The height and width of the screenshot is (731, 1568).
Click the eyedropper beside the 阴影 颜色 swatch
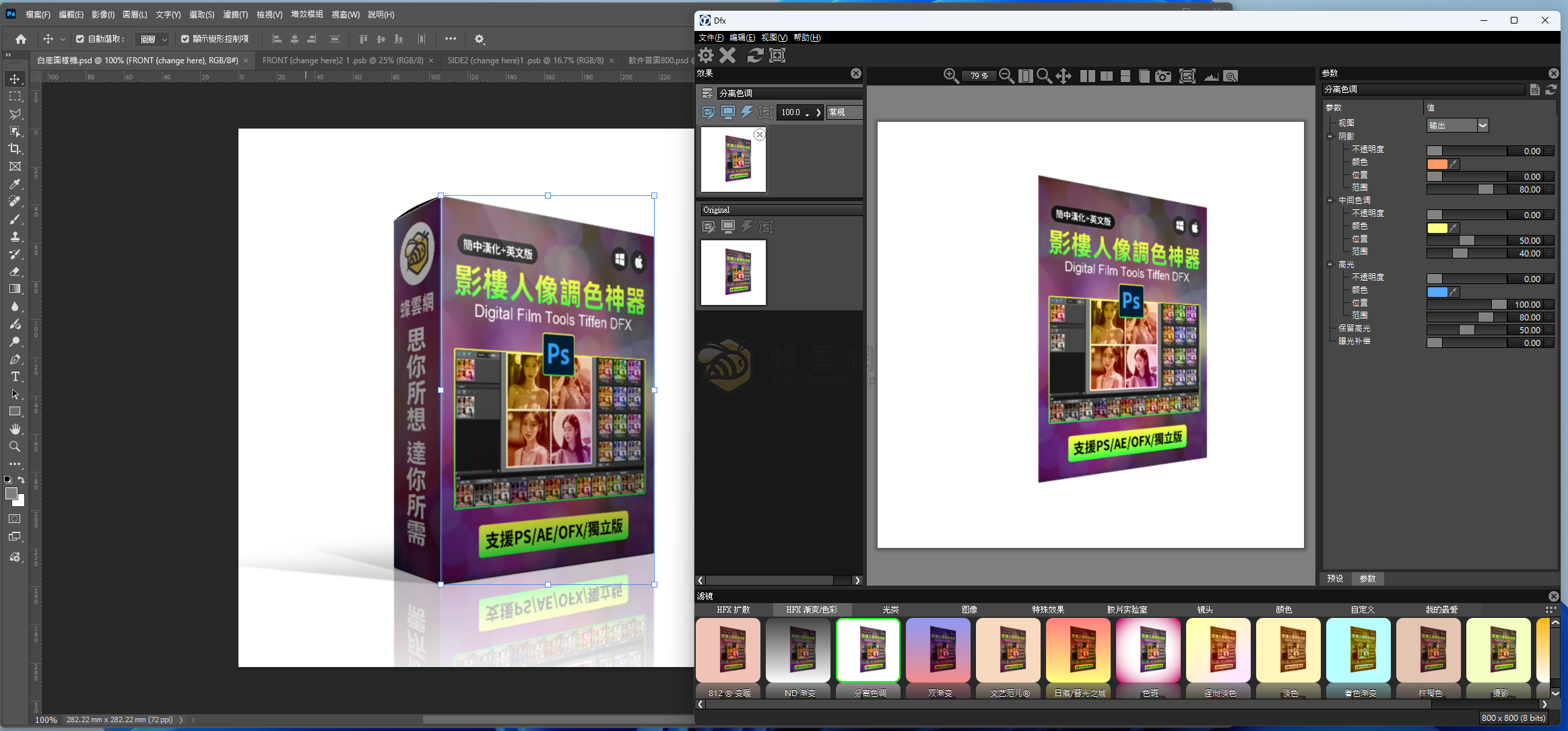1453,164
